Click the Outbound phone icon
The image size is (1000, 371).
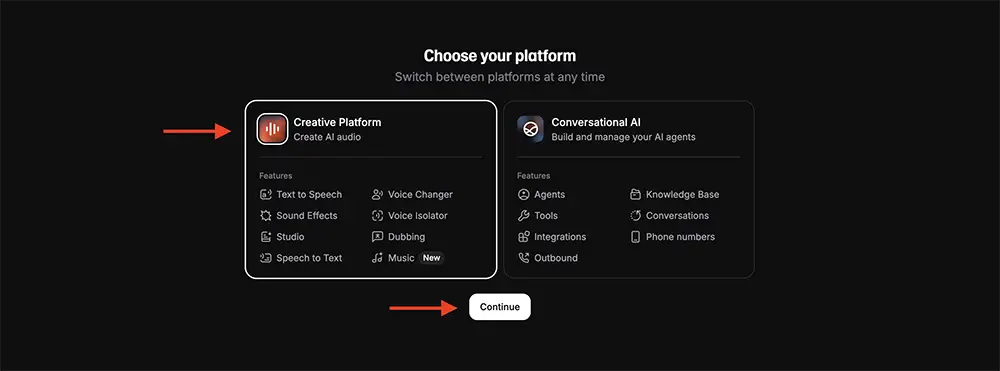(x=524, y=258)
